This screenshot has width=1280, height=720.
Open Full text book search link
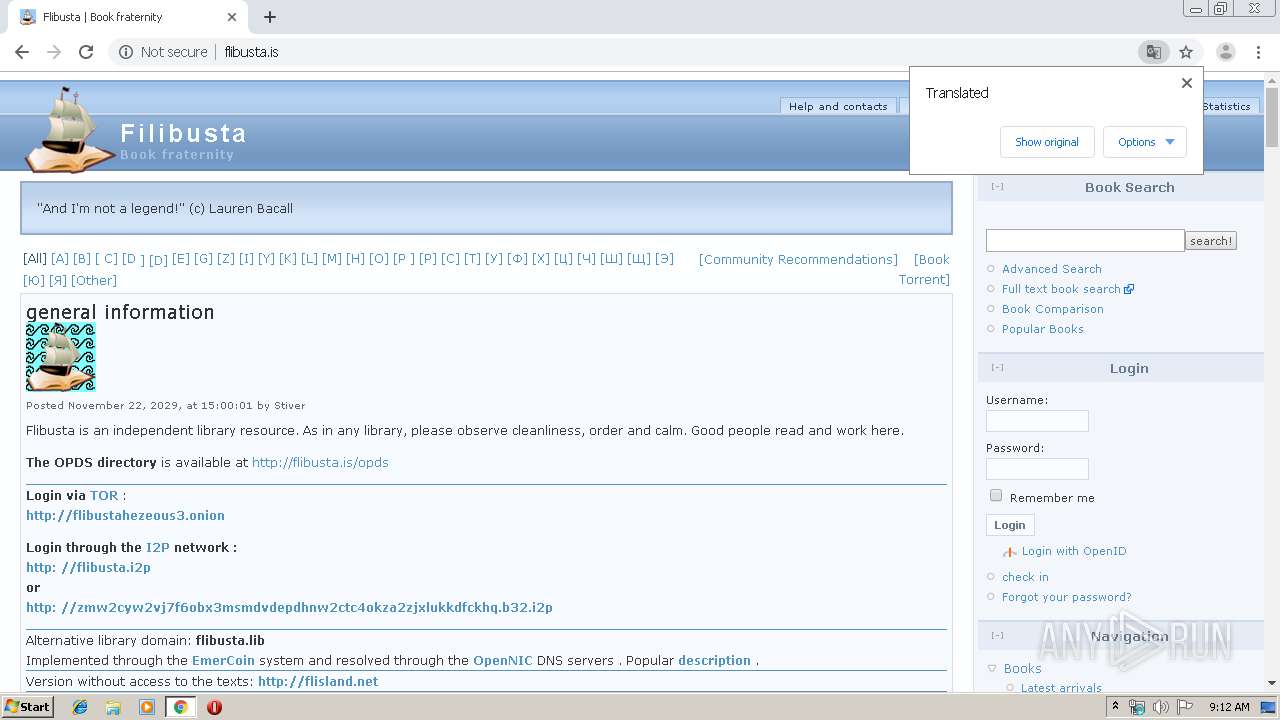tap(1061, 289)
